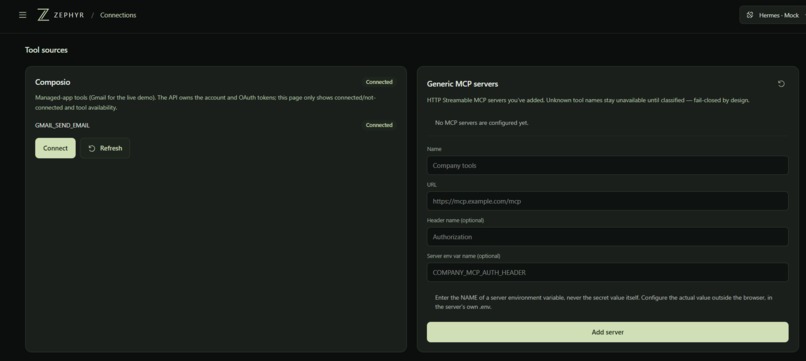The height and width of the screenshot is (361, 806).
Task: Click the Generic MCP servers heading
Action: click(x=462, y=84)
